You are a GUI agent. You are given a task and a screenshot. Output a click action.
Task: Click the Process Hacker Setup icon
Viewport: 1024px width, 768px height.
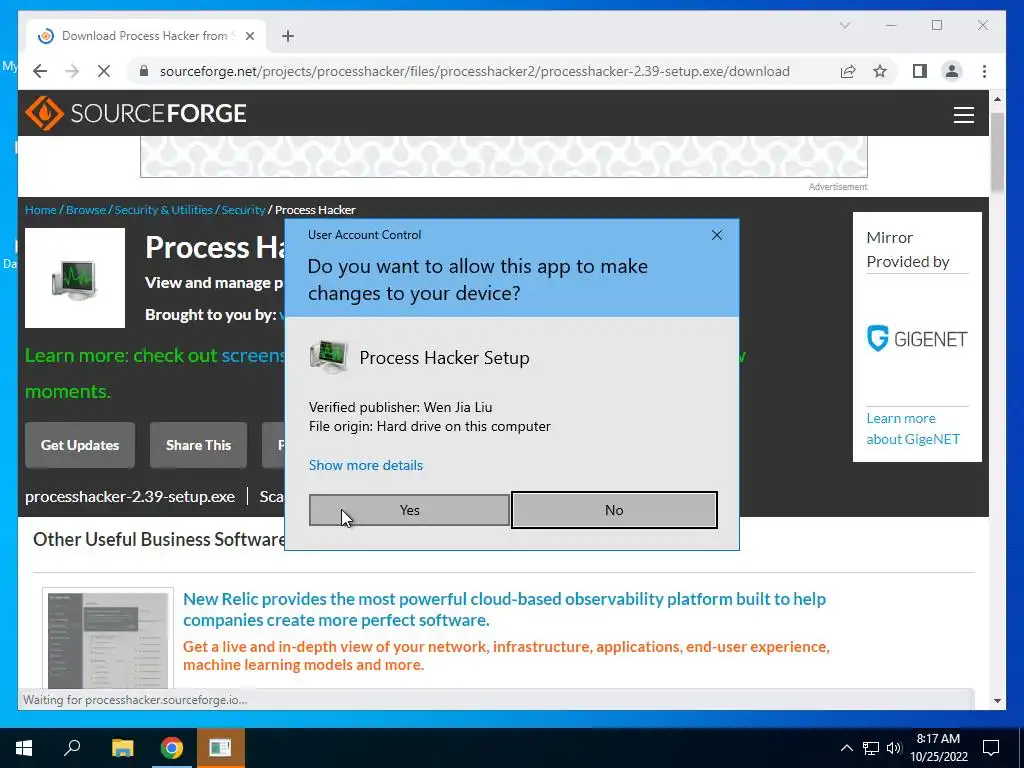click(x=328, y=357)
